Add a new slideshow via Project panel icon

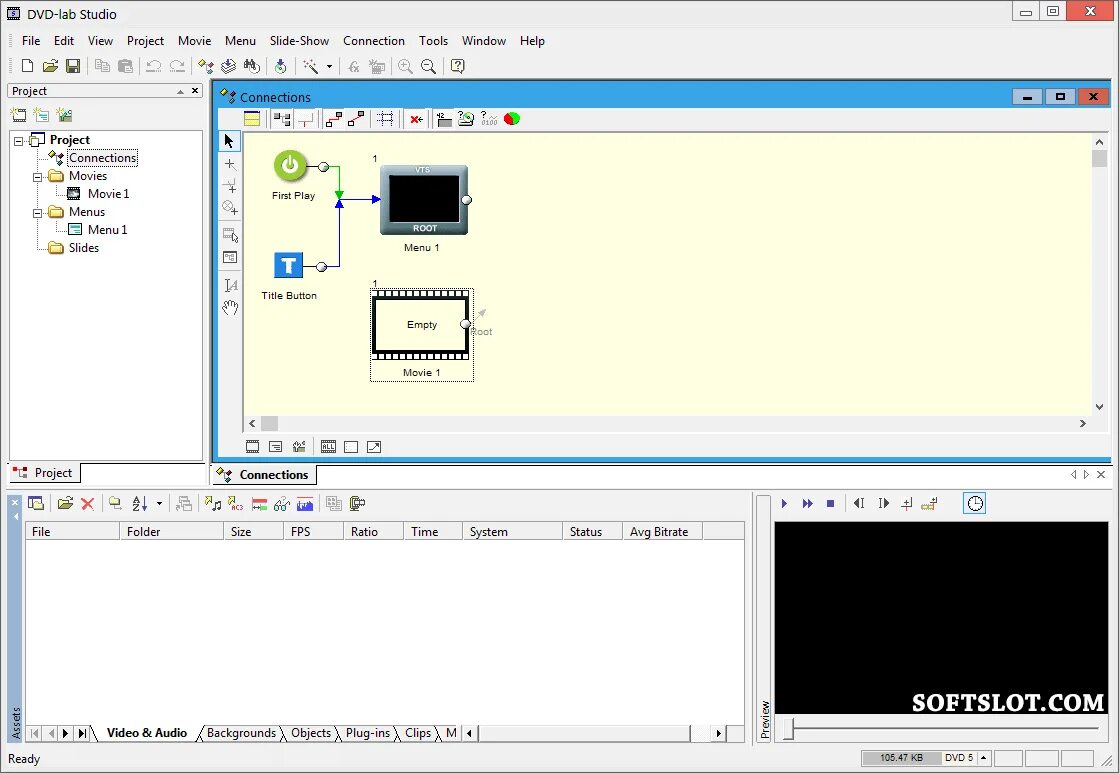pyautogui.click(x=64, y=115)
